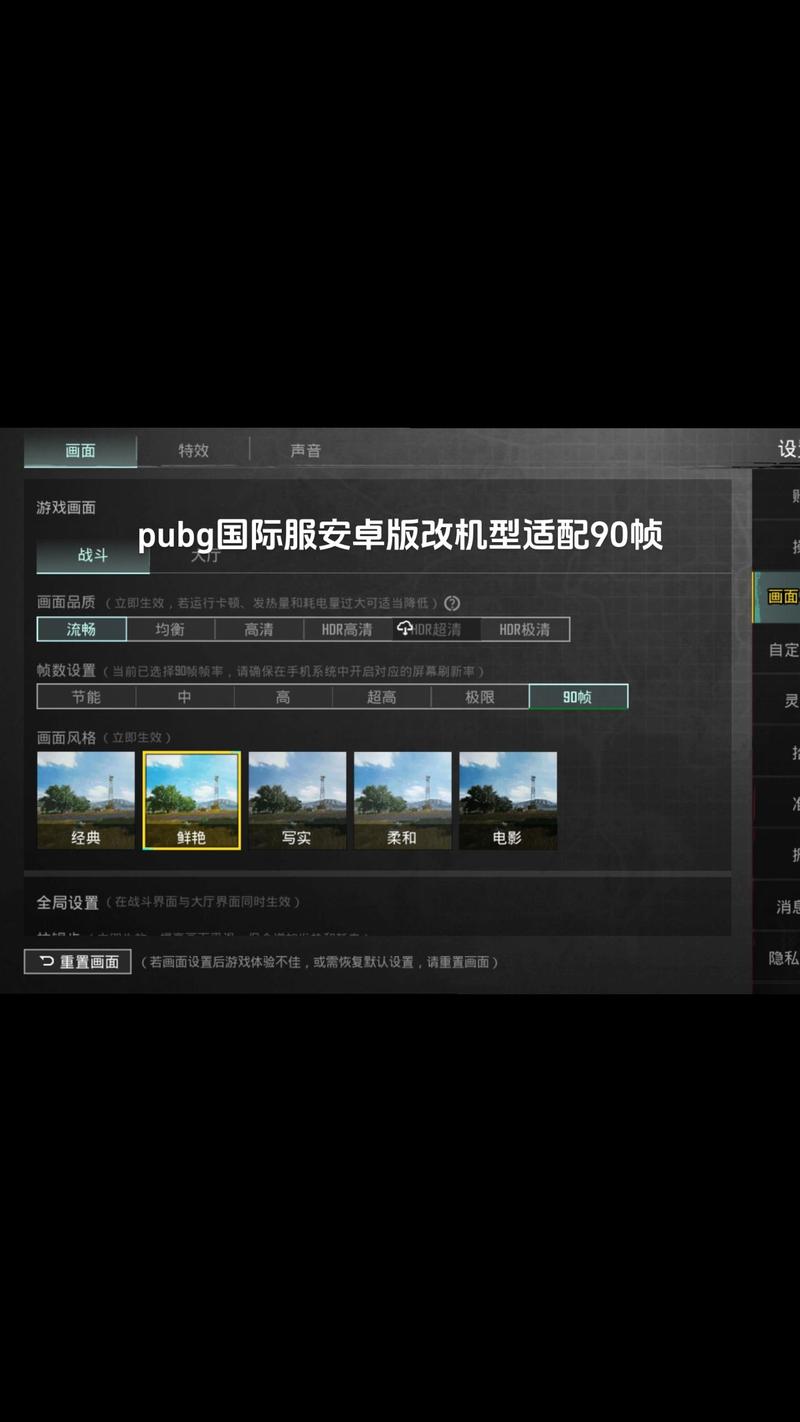Choose the 超高 frame rate

381,697
